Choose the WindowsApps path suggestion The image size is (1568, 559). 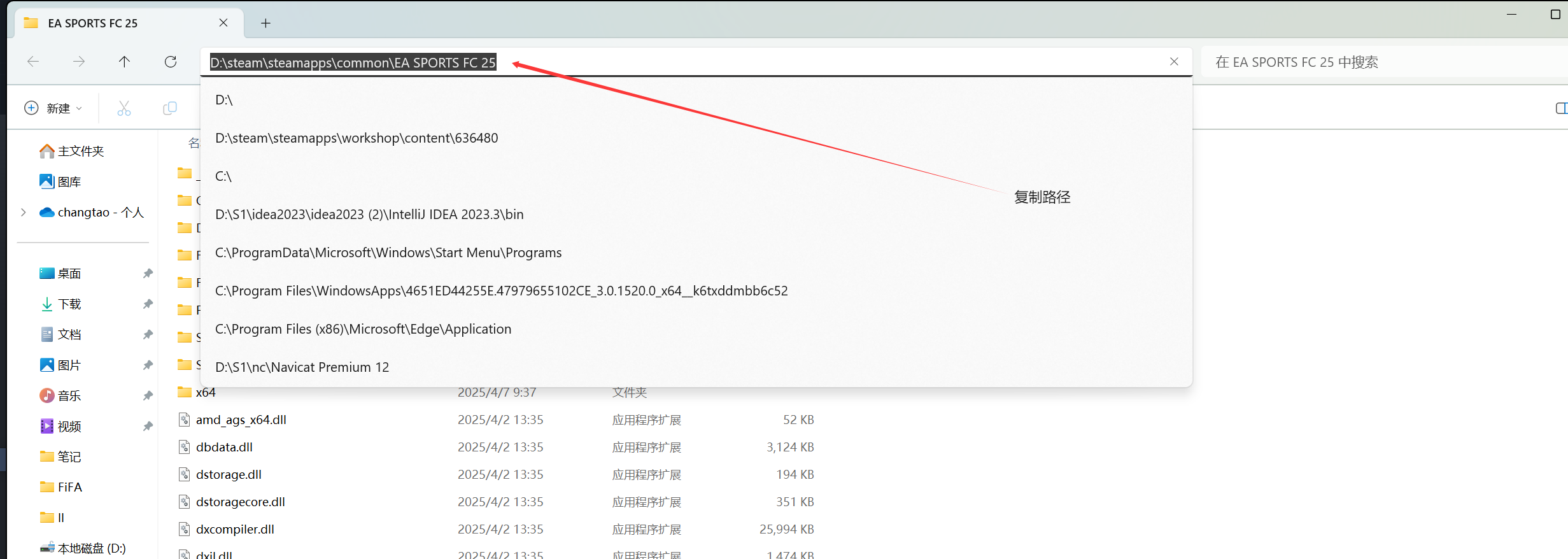point(696,291)
